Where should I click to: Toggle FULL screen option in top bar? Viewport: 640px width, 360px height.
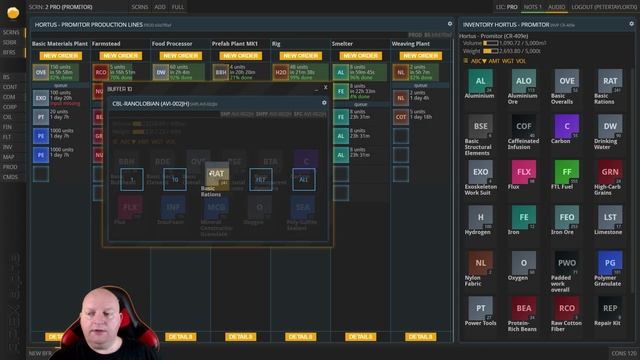coord(178,7)
